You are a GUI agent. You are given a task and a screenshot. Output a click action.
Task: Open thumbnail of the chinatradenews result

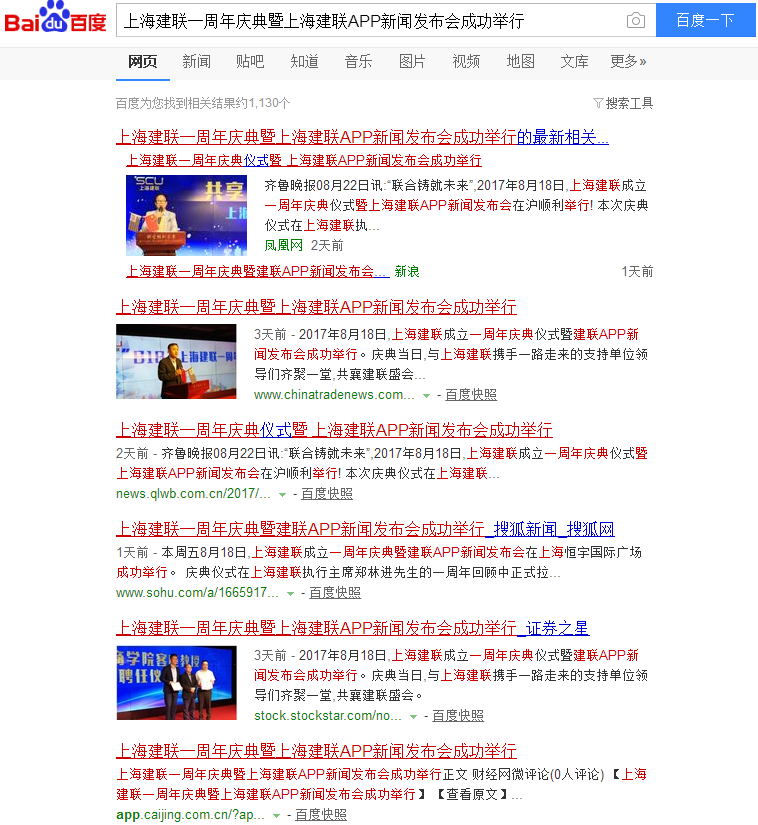(176, 361)
